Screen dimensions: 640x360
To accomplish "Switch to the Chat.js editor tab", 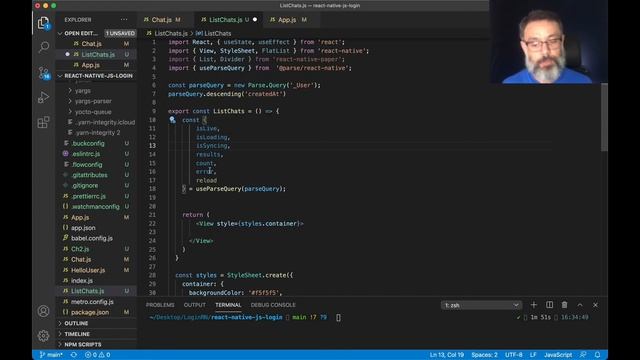I will [162, 20].
